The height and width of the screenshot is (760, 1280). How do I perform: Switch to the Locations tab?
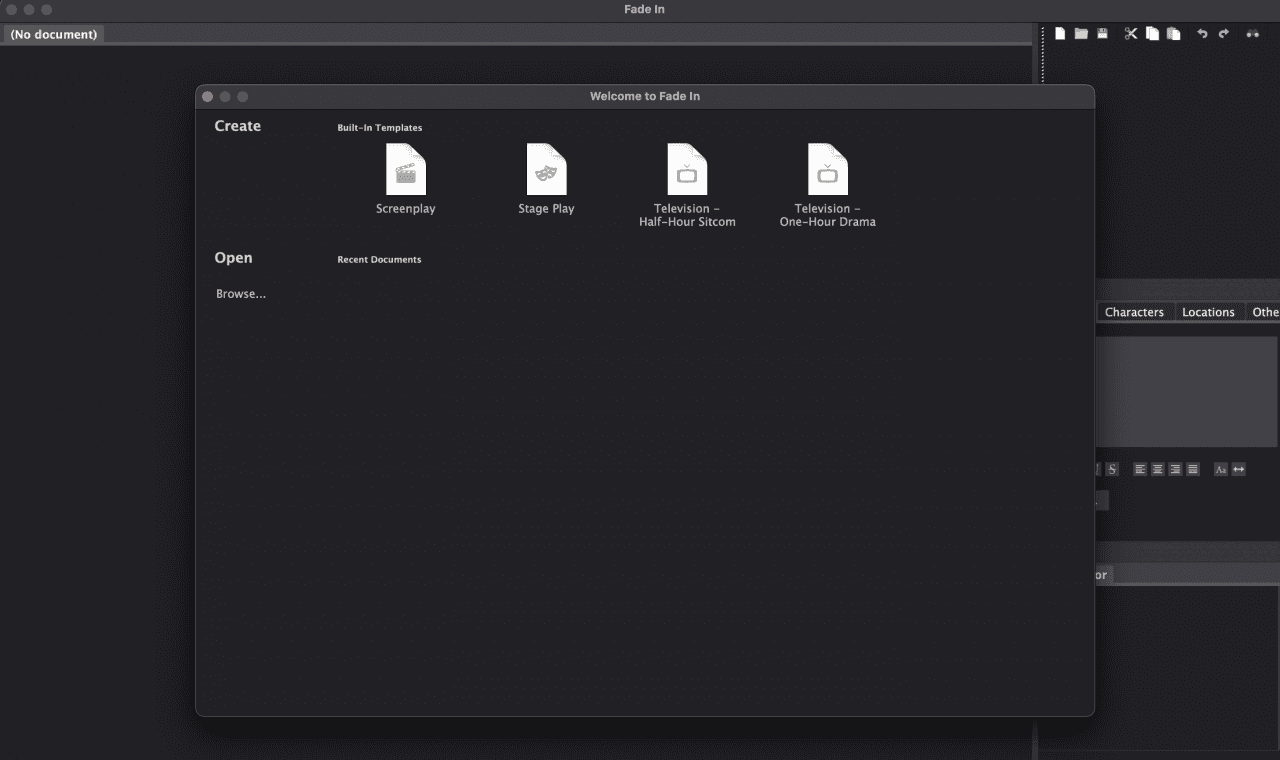pyautogui.click(x=1208, y=311)
